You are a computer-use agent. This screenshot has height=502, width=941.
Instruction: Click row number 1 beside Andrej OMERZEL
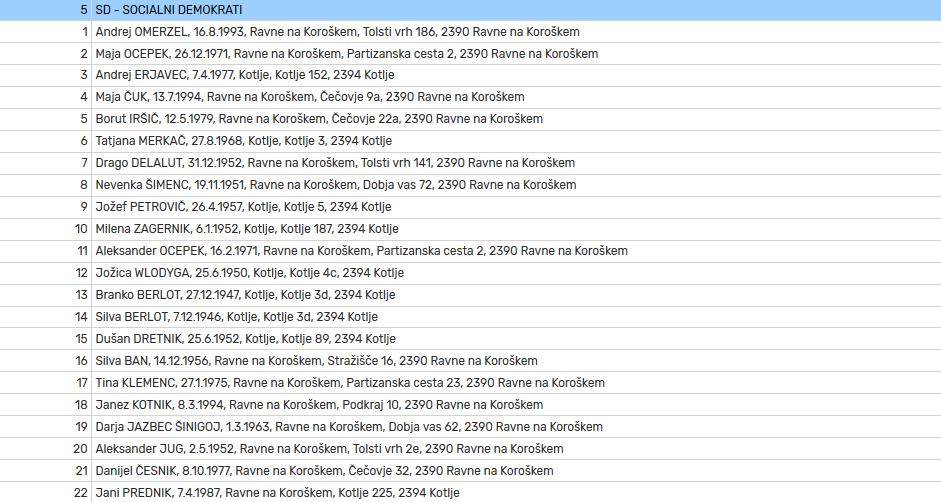coord(85,32)
